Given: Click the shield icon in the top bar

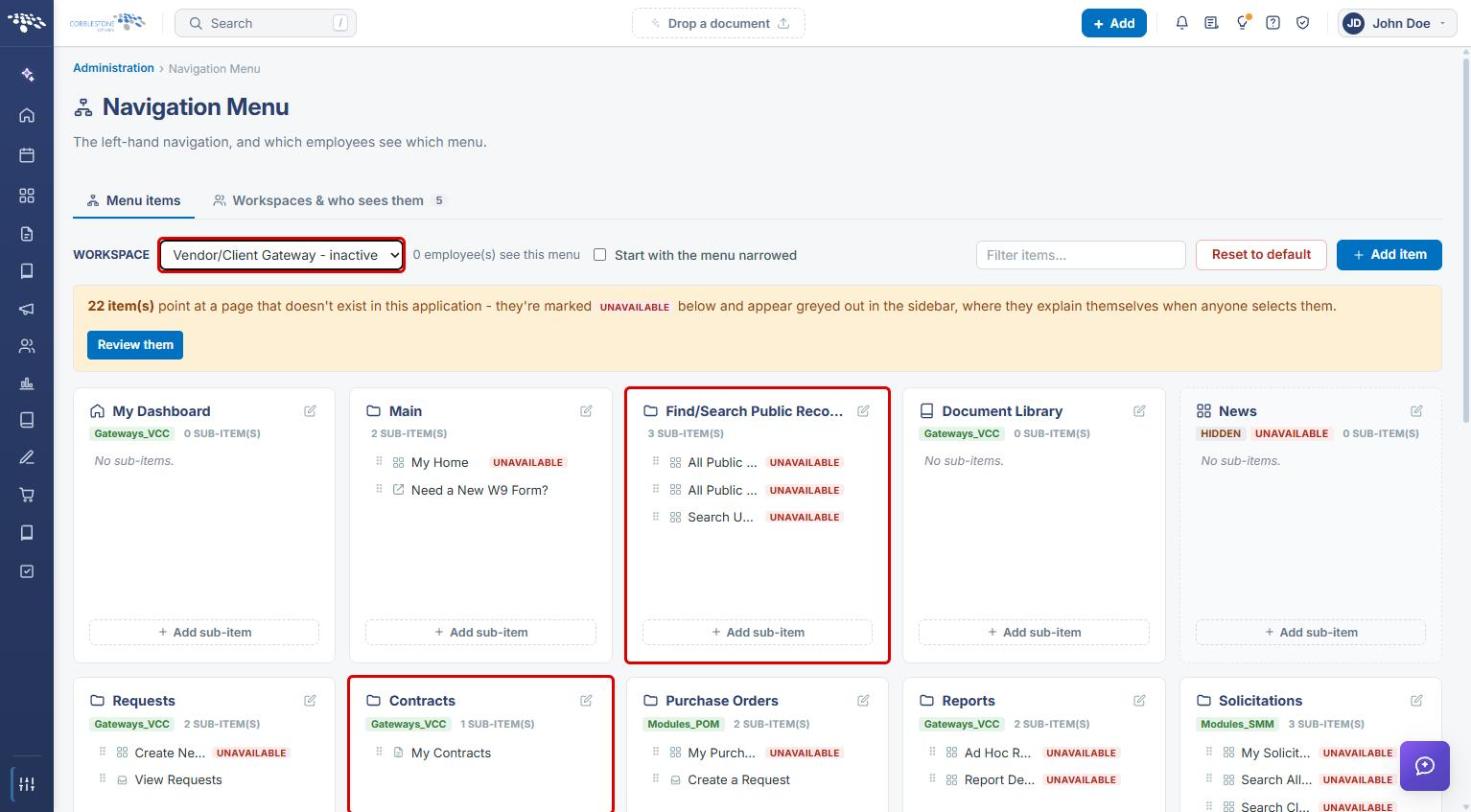Looking at the screenshot, I should tap(1303, 23).
